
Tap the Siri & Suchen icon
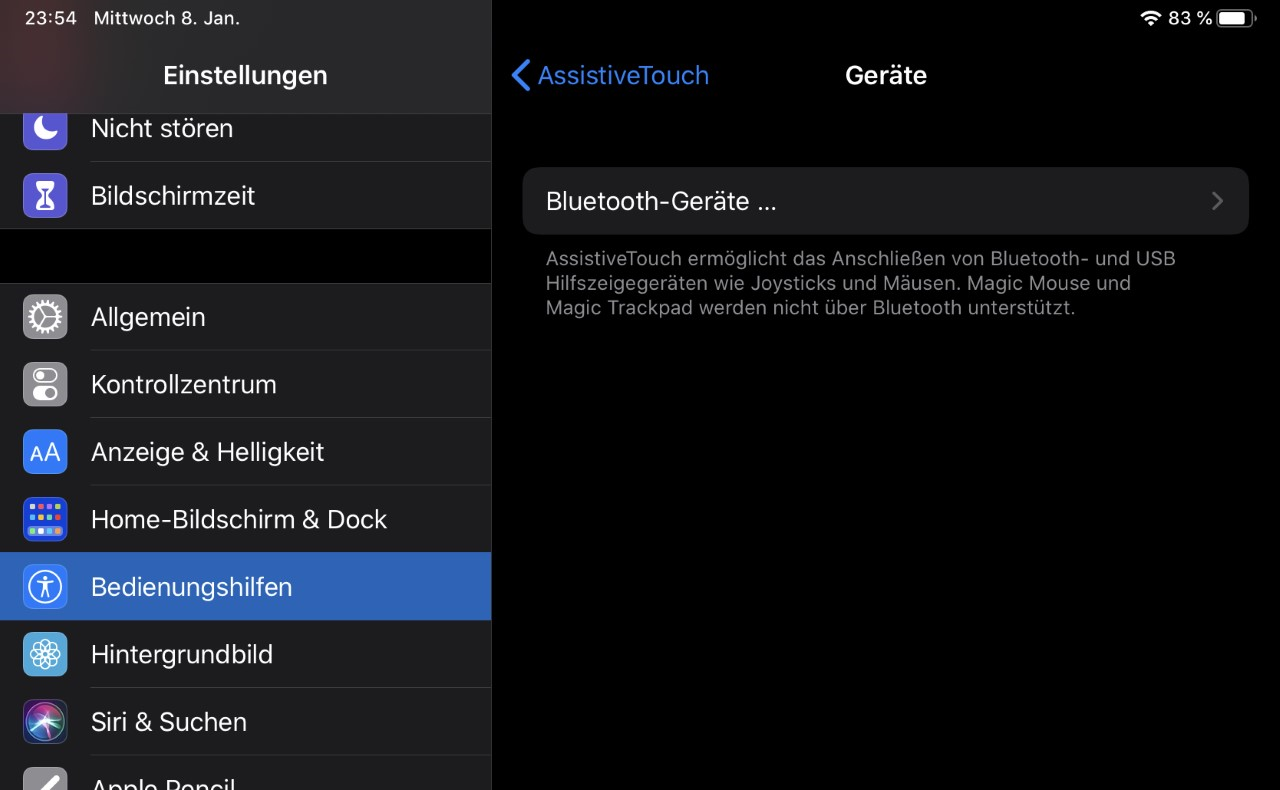[x=45, y=722]
